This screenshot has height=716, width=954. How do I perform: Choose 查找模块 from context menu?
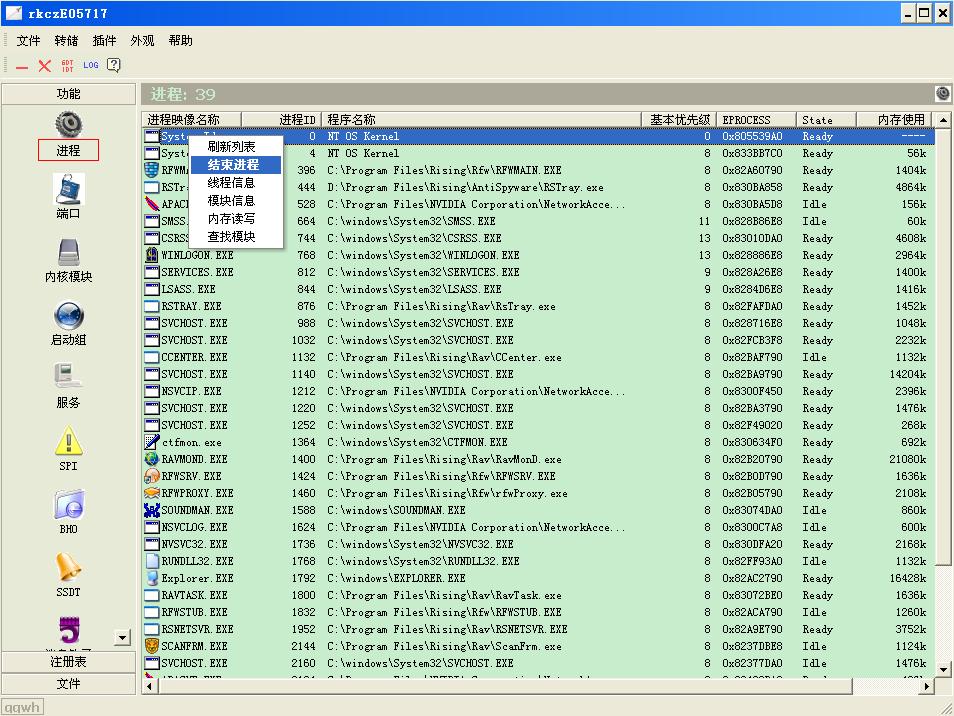click(236, 237)
